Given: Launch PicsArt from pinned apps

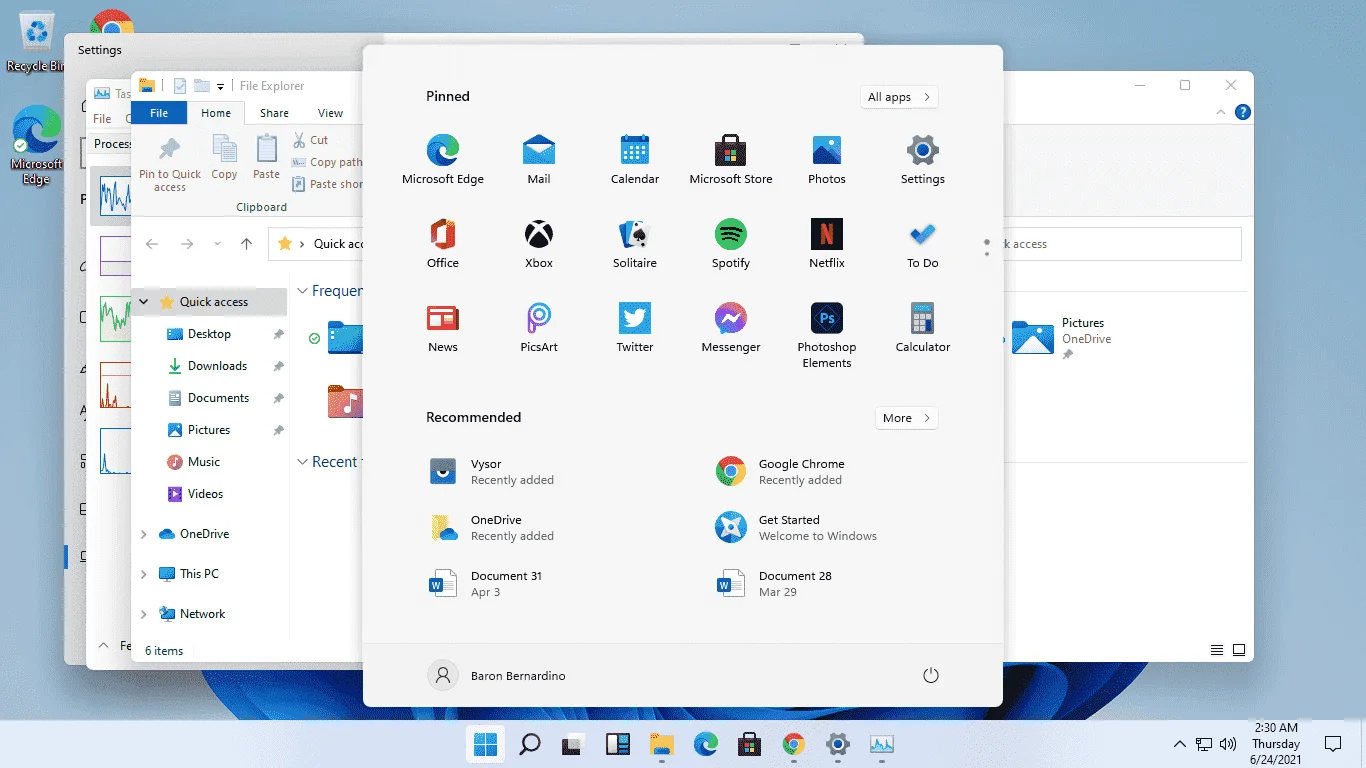Looking at the screenshot, I should 539,328.
